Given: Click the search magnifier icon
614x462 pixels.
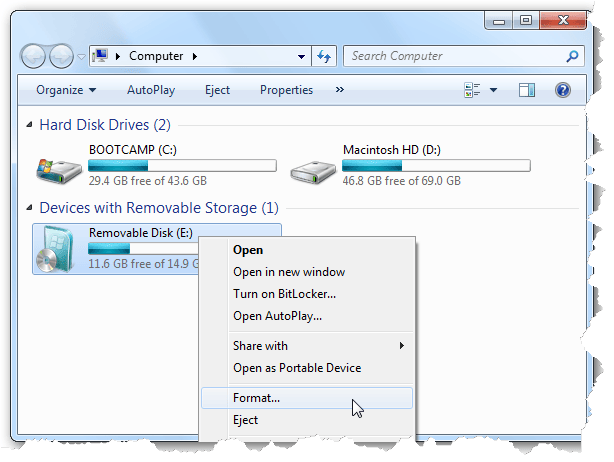Looking at the screenshot, I should pyautogui.click(x=571, y=56).
